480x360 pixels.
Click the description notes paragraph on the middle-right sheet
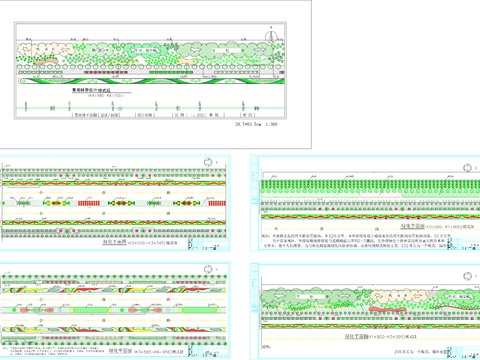click(x=355, y=241)
